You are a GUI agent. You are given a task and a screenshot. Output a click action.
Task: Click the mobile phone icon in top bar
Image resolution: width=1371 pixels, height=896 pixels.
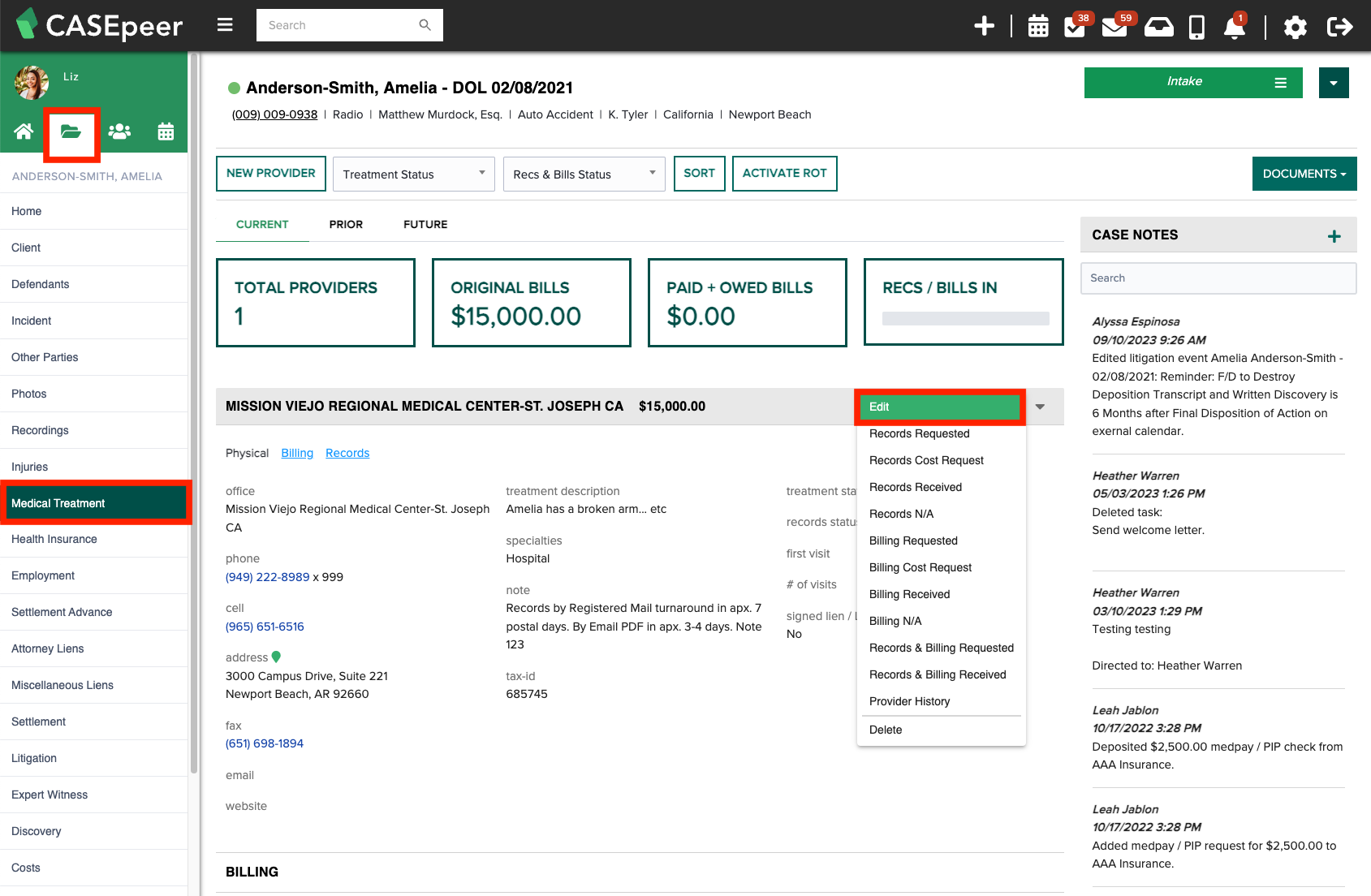[1196, 27]
